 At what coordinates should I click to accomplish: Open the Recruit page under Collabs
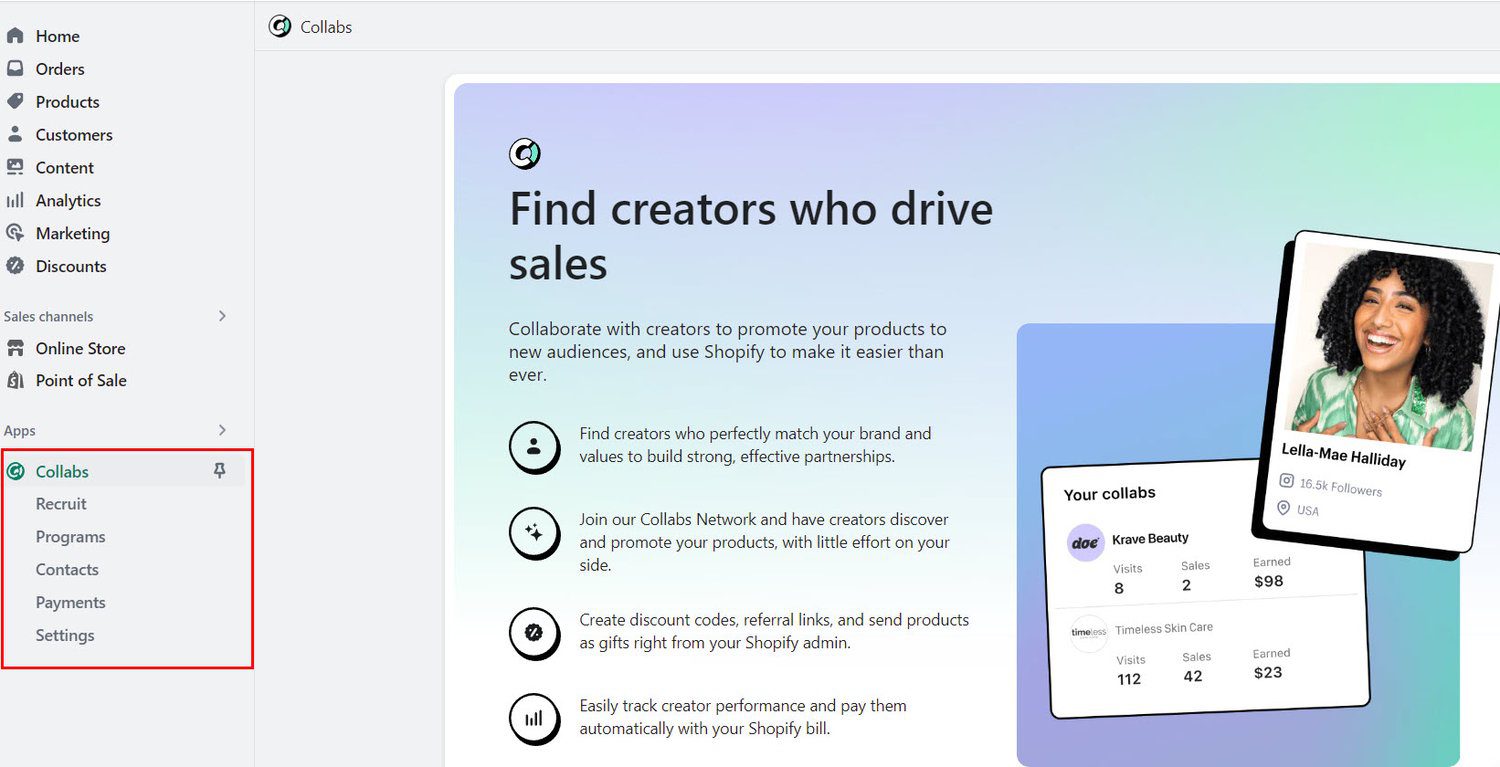[61, 504]
